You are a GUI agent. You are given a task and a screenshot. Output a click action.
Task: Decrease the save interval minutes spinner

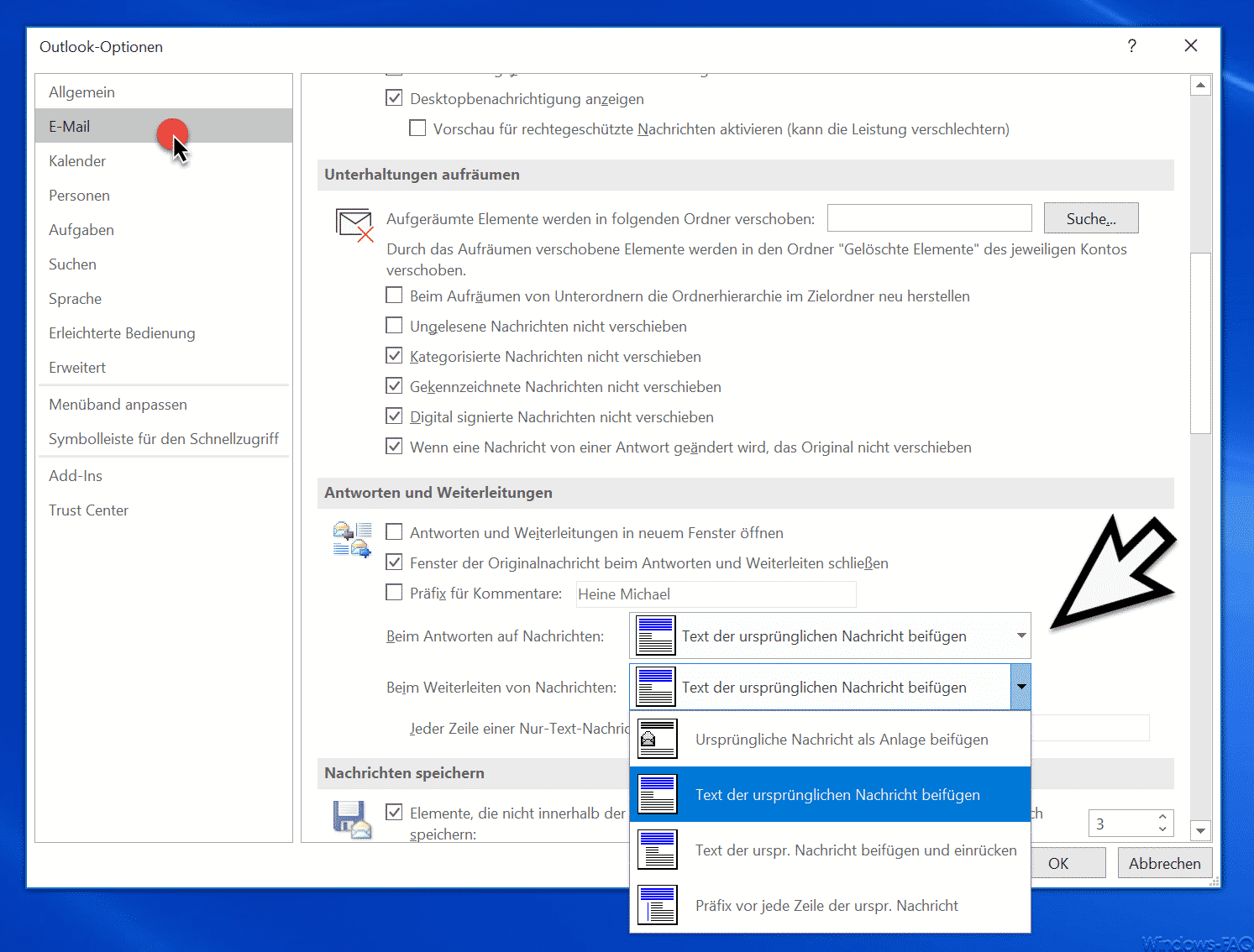pyautogui.click(x=1162, y=829)
